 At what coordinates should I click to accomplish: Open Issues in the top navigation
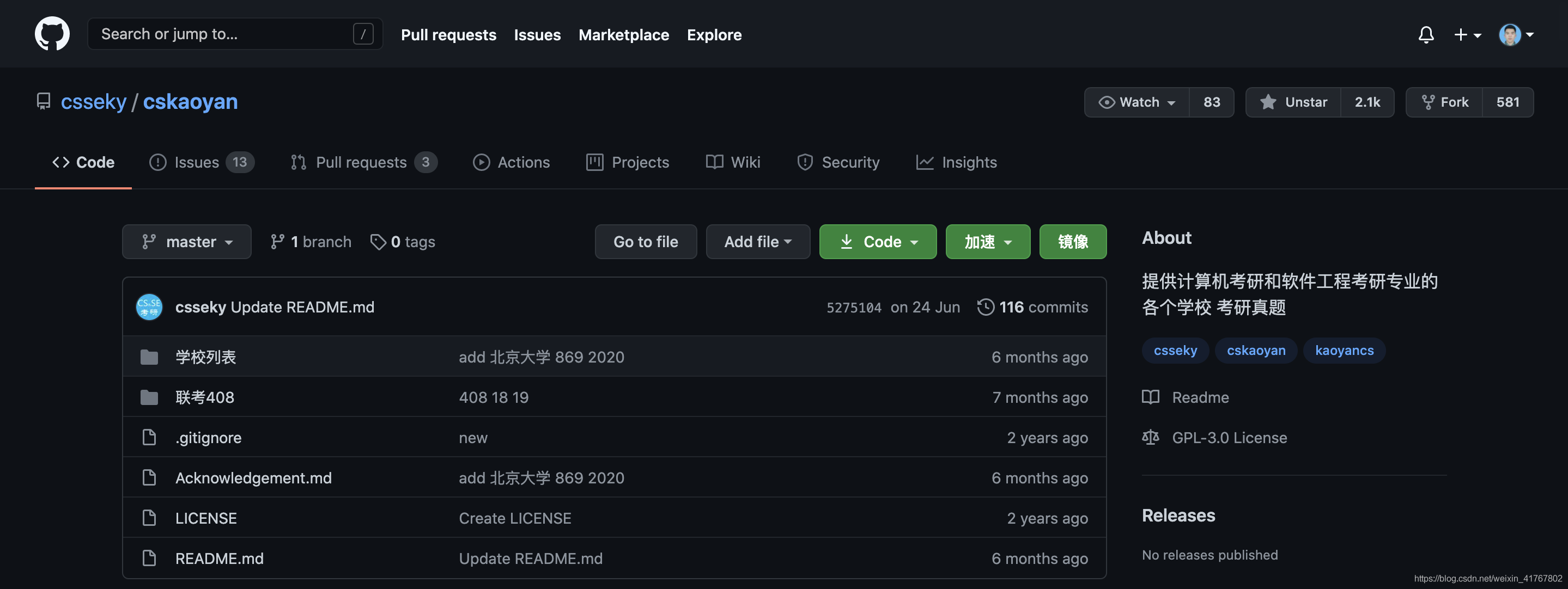[x=538, y=35]
